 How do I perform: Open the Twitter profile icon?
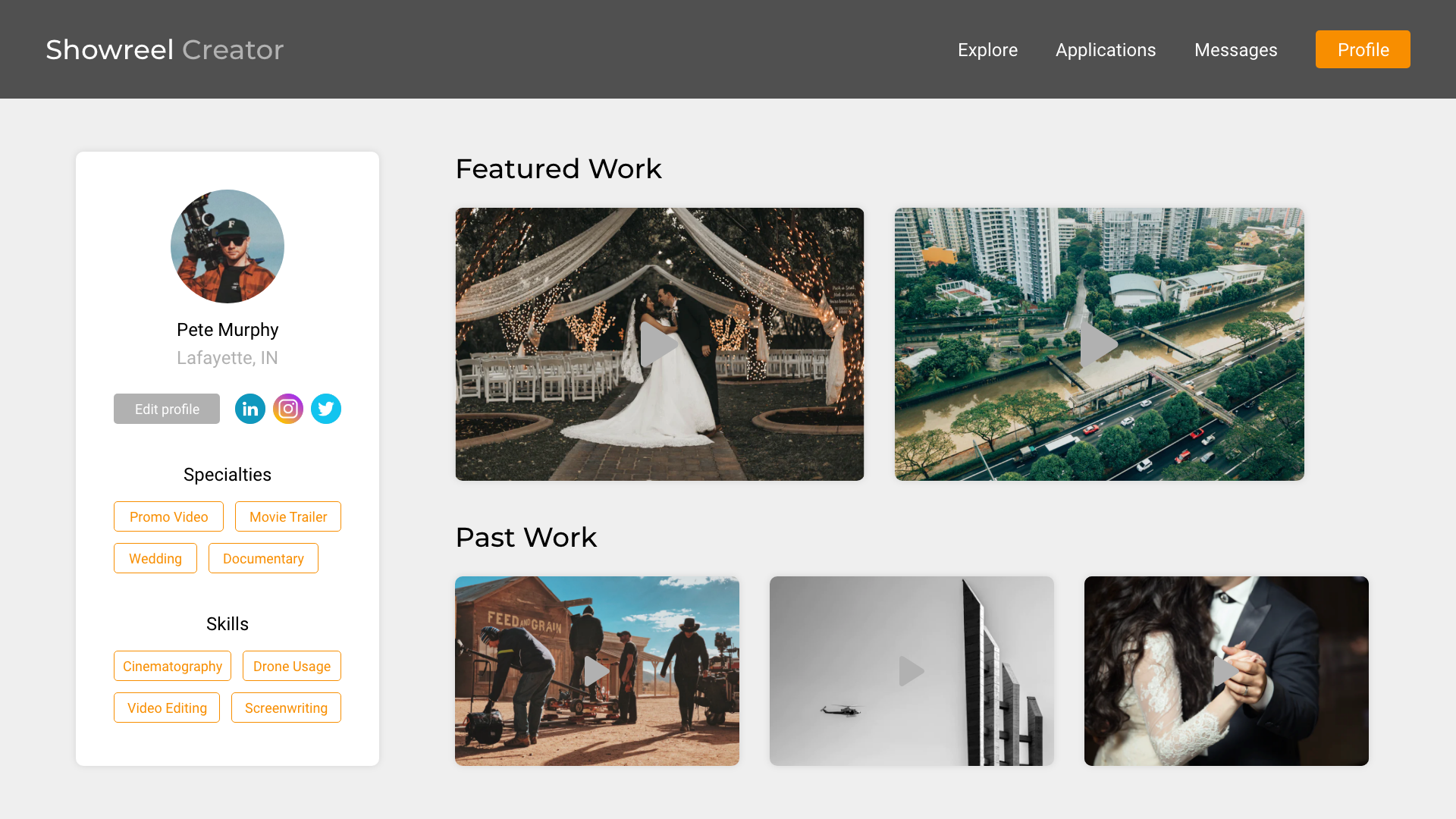point(326,409)
